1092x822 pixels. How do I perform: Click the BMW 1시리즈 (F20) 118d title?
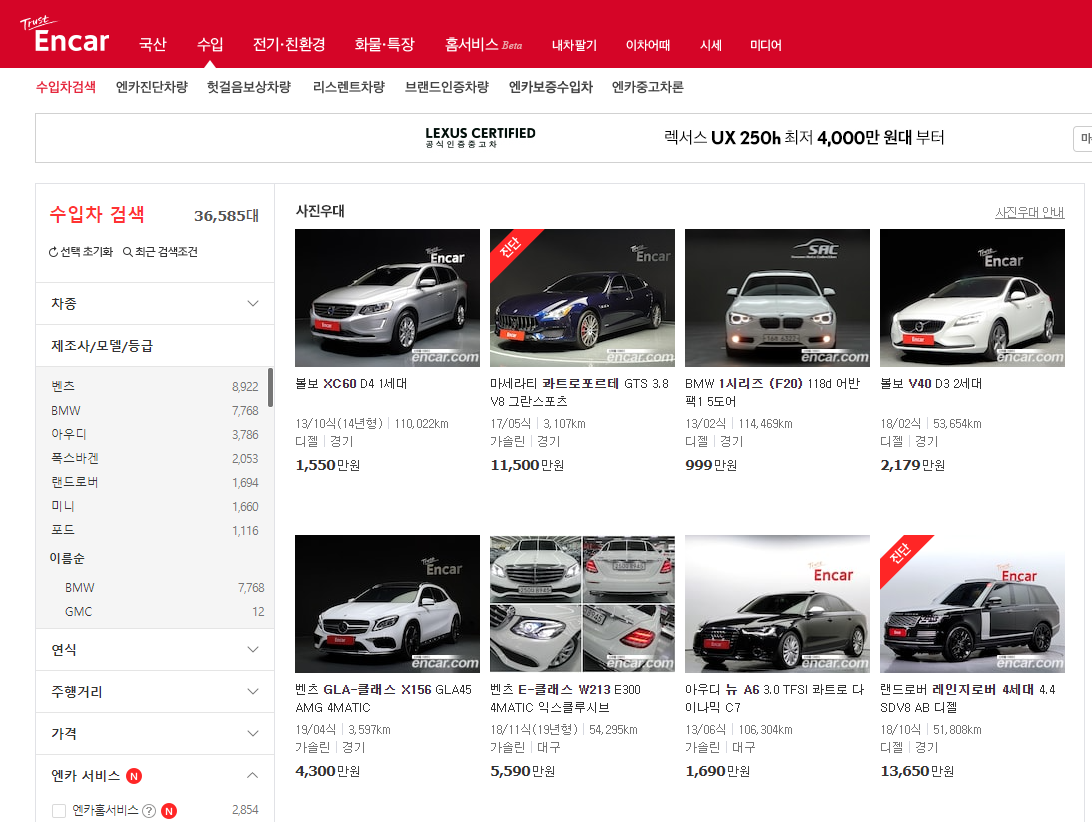(x=772, y=392)
